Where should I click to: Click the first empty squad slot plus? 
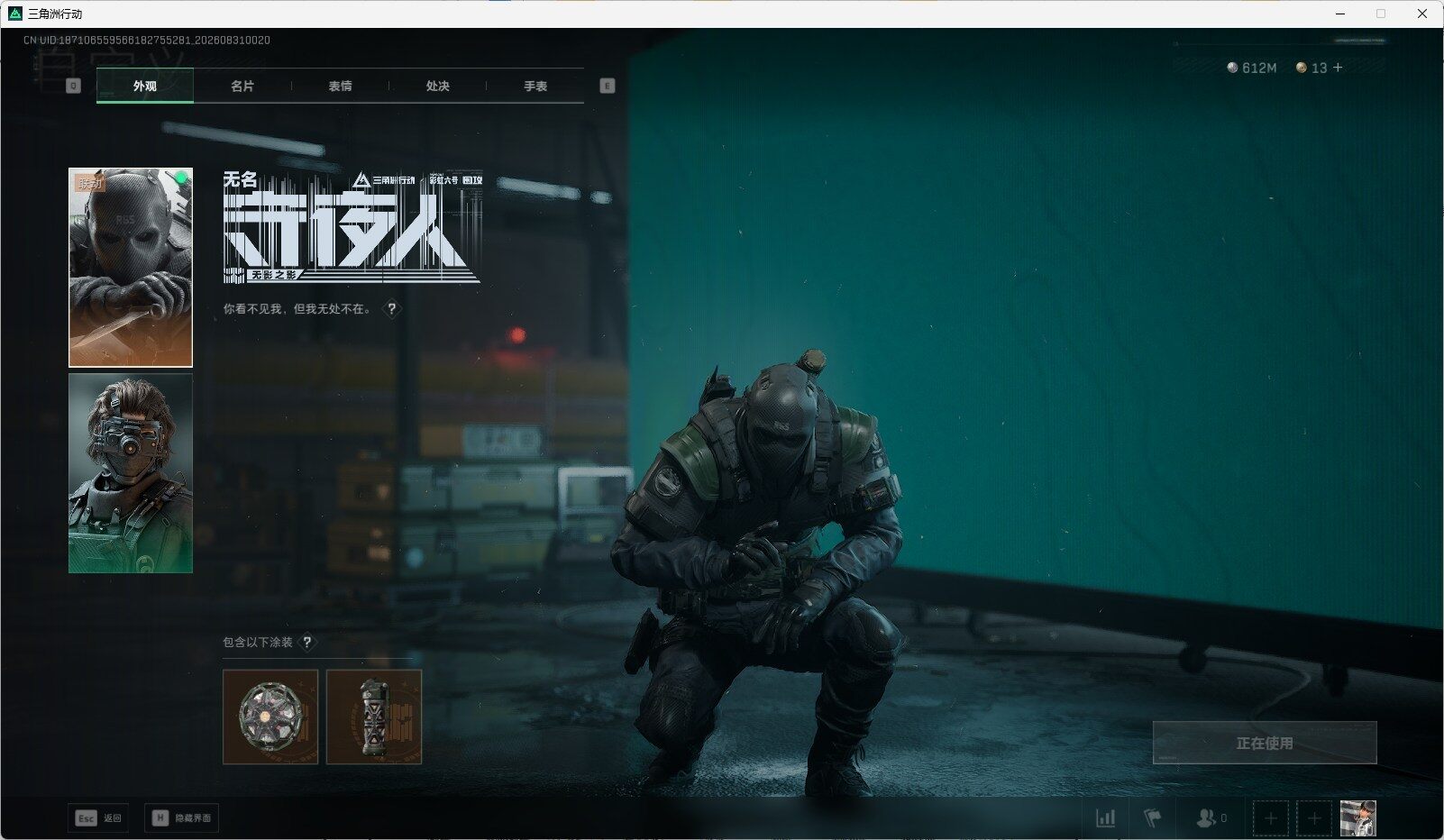(x=1271, y=817)
